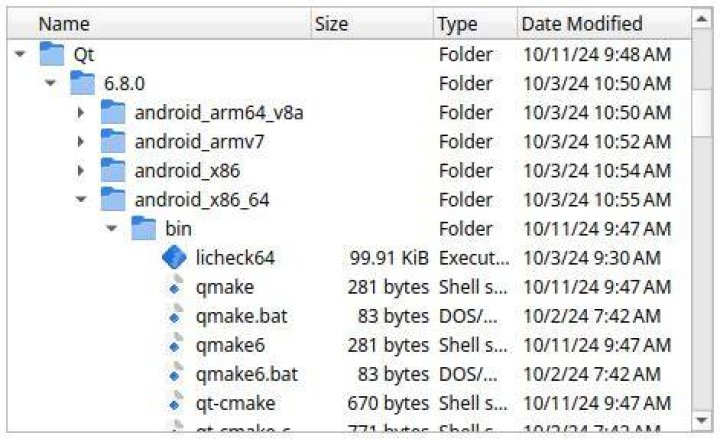Expand the android_arm64_v8a folder
The width and height of the screenshot is (720, 439).
[81, 113]
